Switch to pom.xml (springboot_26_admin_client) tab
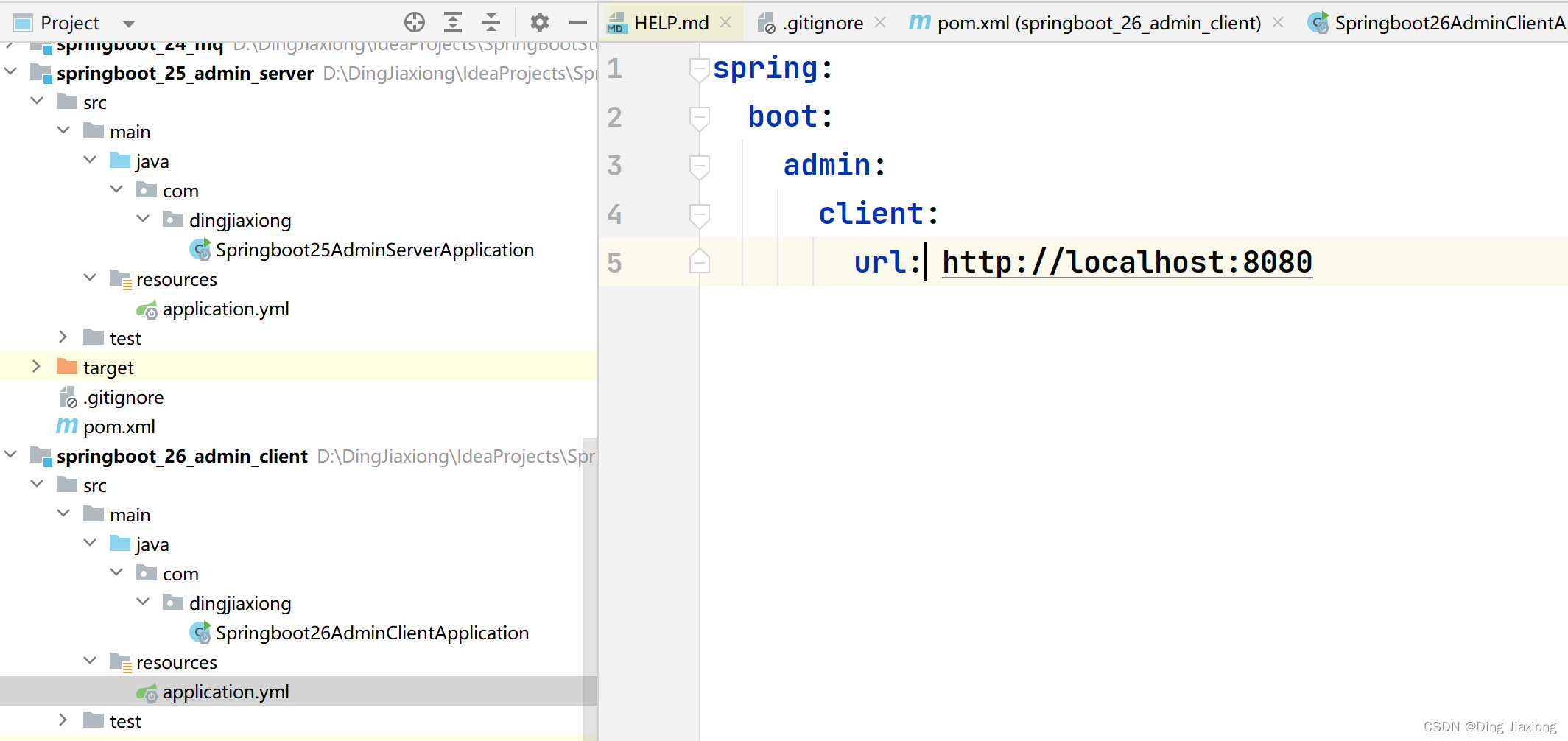 (1099, 23)
